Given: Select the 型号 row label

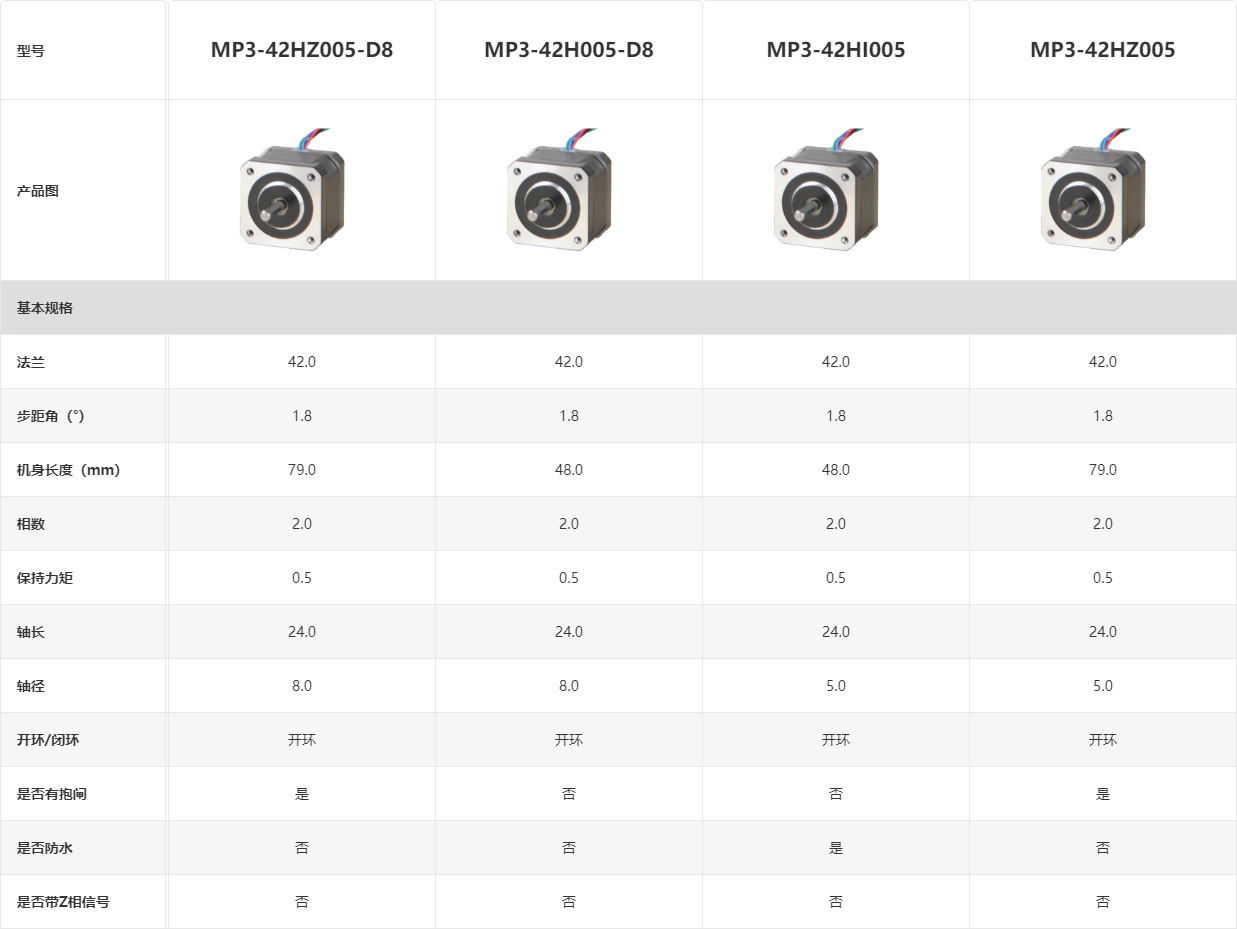Looking at the screenshot, I should [30, 51].
